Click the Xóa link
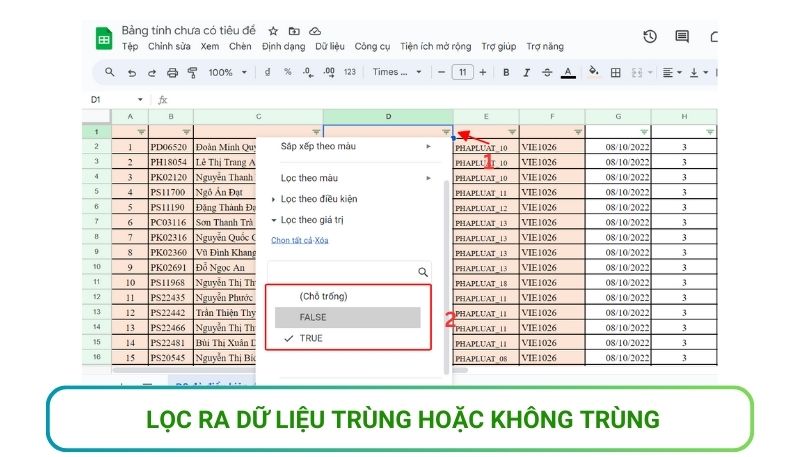 pyautogui.click(x=321, y=240)
